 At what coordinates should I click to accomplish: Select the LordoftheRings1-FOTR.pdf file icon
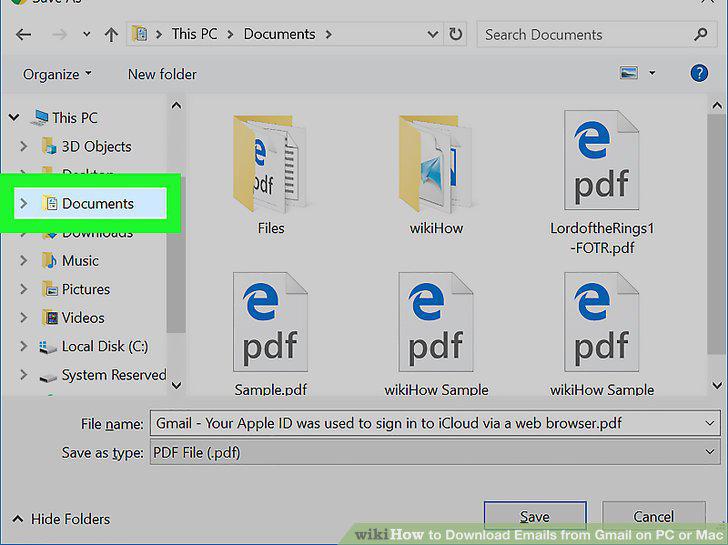[602, 160]
